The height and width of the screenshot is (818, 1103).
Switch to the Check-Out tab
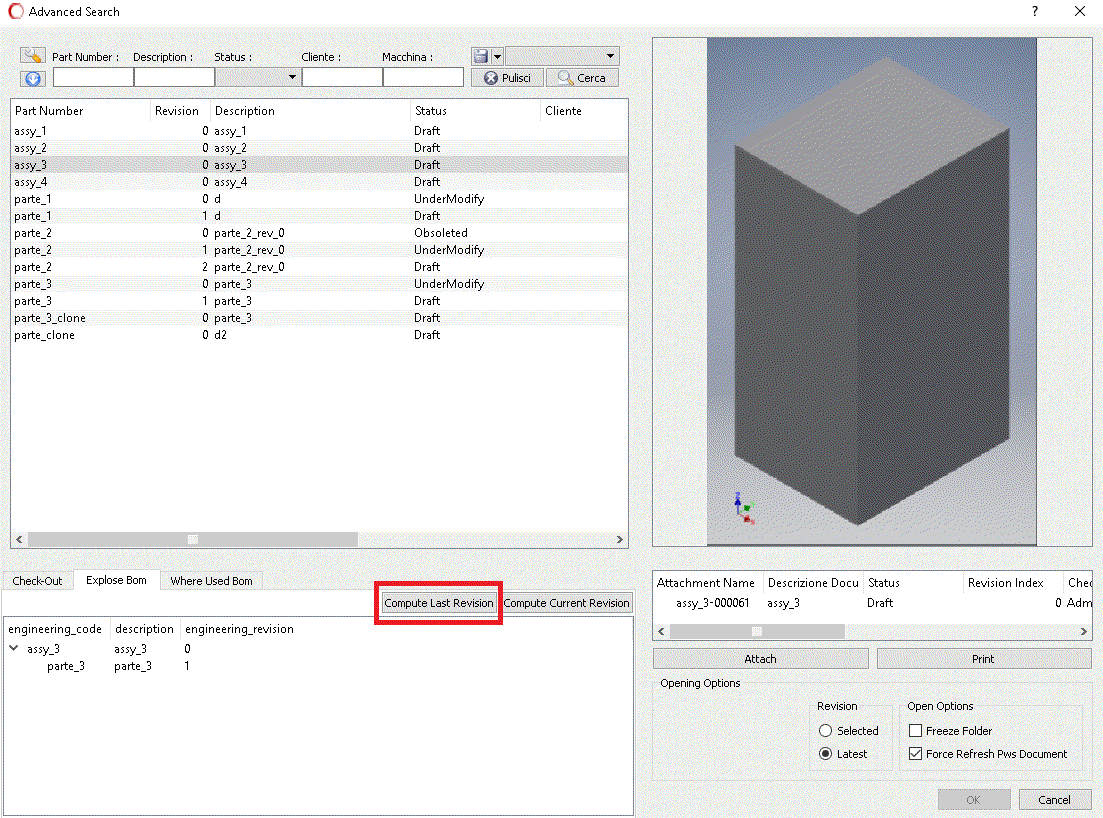[x=37, y=580]
